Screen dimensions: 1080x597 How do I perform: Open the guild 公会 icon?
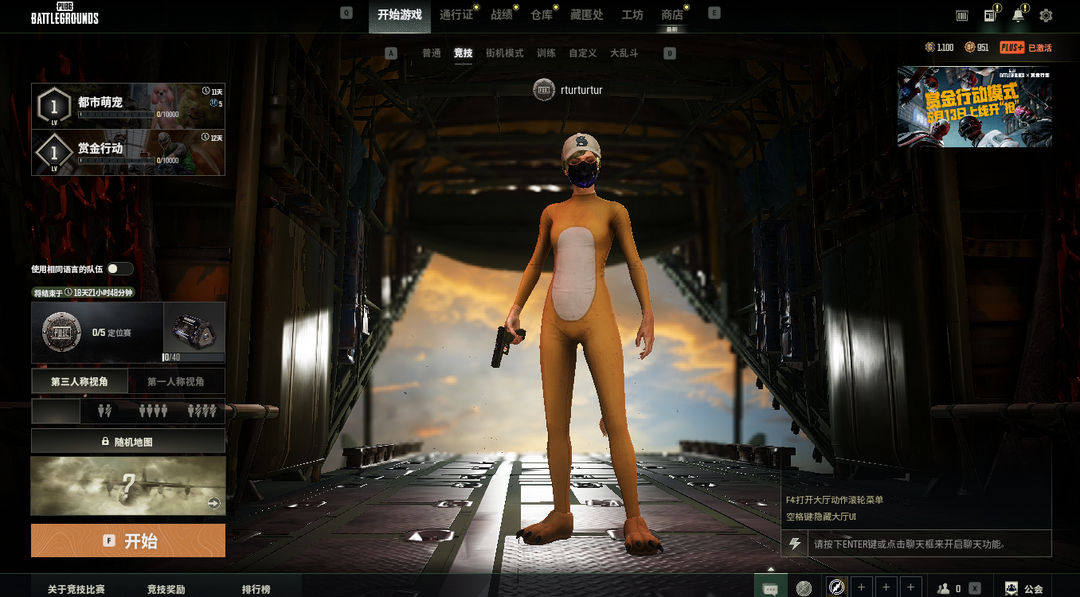click(x=1011, y=589)
